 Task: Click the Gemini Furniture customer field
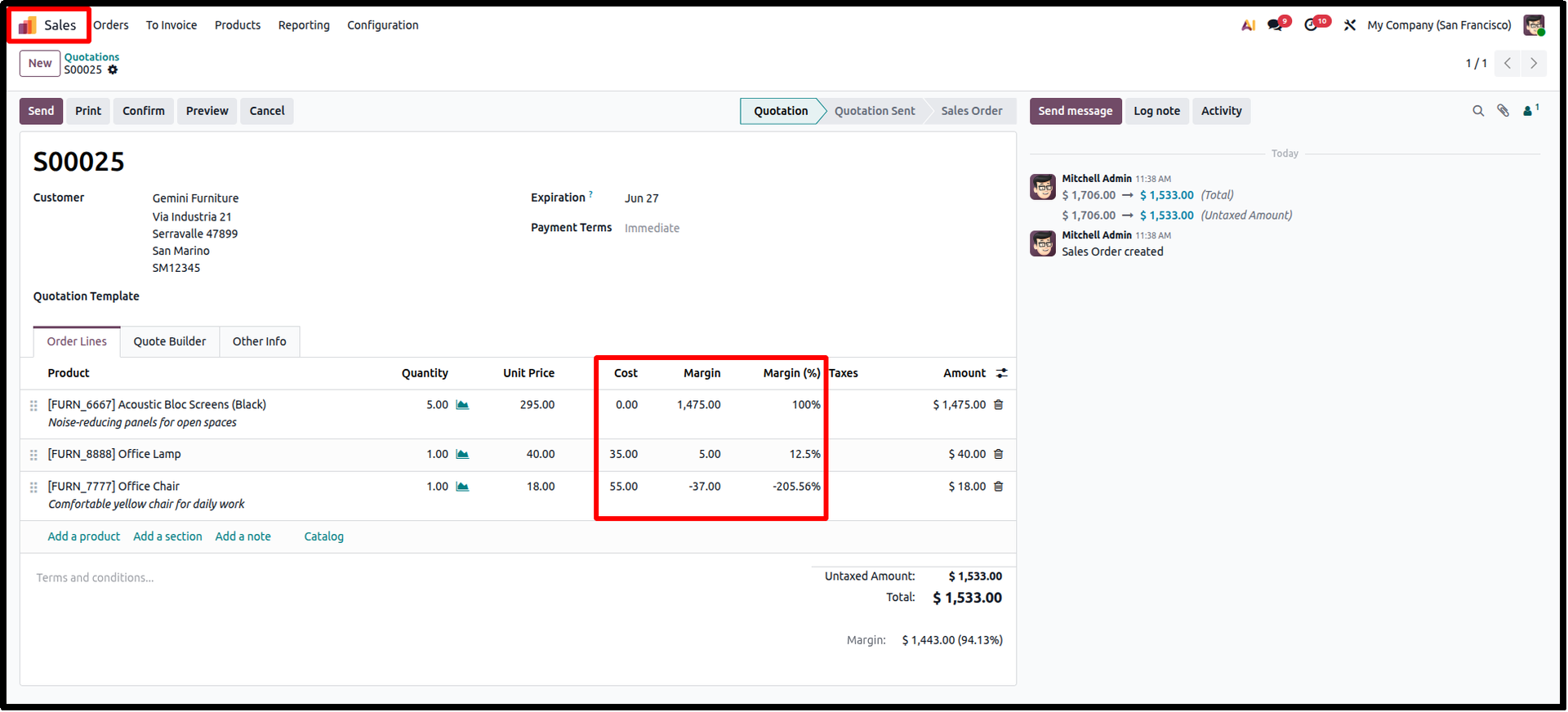pos(195,198)
